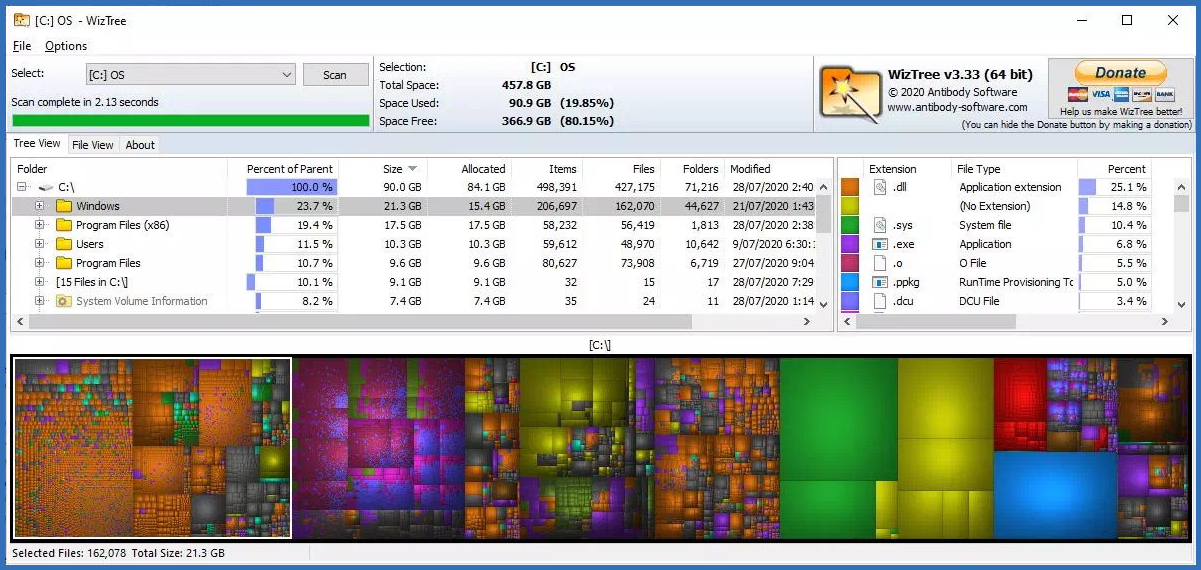Click the Users folder icon

64,244
